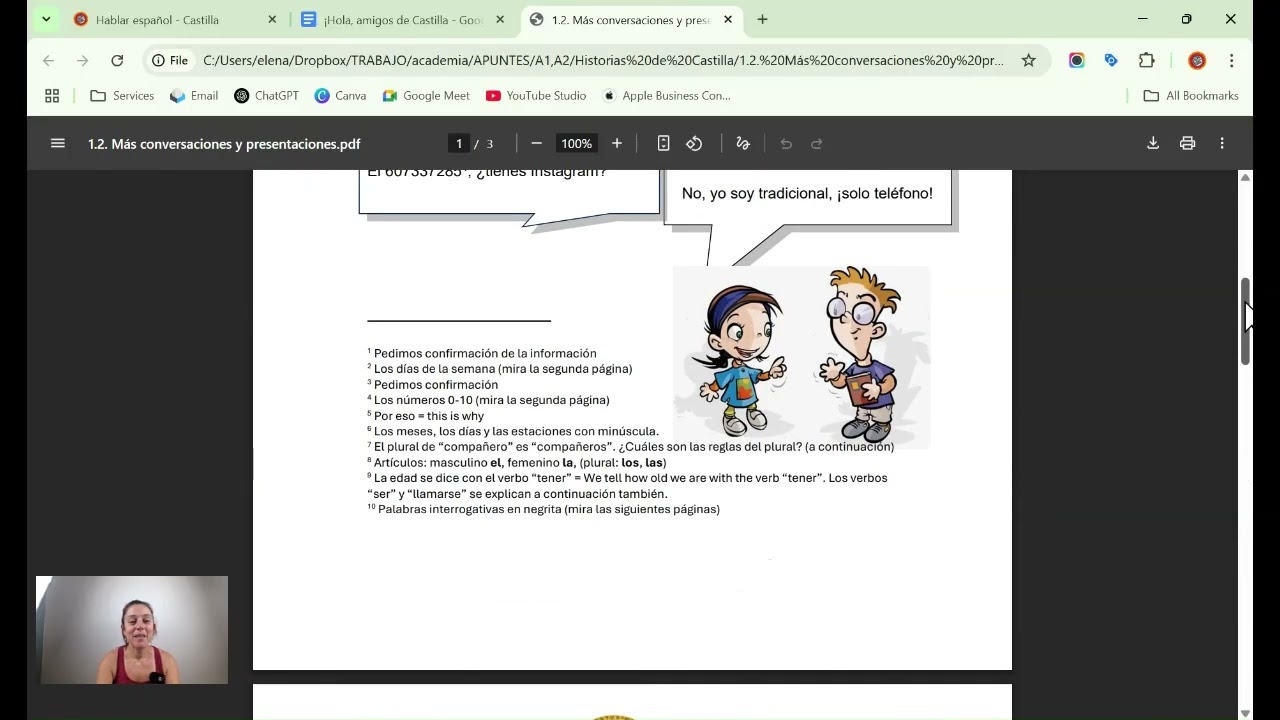The image size is (1280, 720).
Task: Click the PDF page number field
Action: (459, 144)
